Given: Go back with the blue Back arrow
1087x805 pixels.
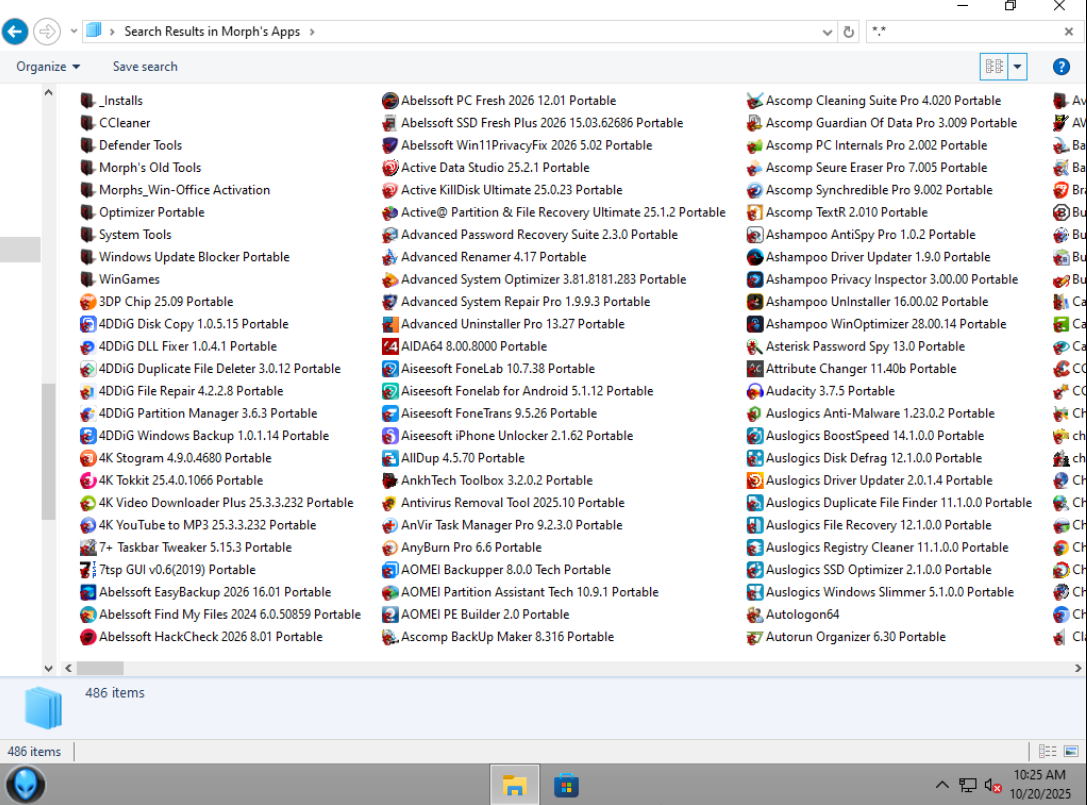Looking at the screenshot, I should click(15, 31).
